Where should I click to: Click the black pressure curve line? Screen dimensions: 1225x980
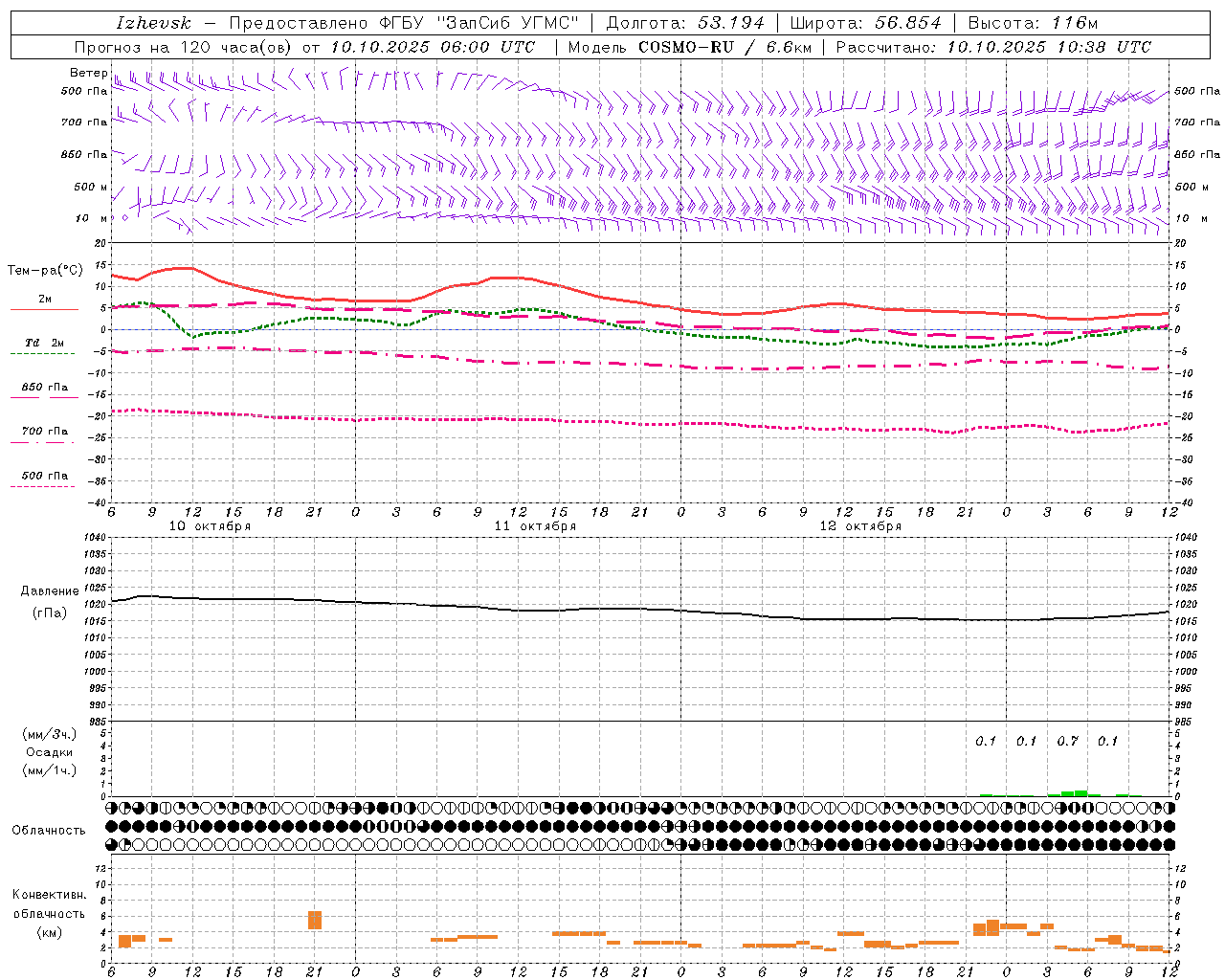(641, 609)
